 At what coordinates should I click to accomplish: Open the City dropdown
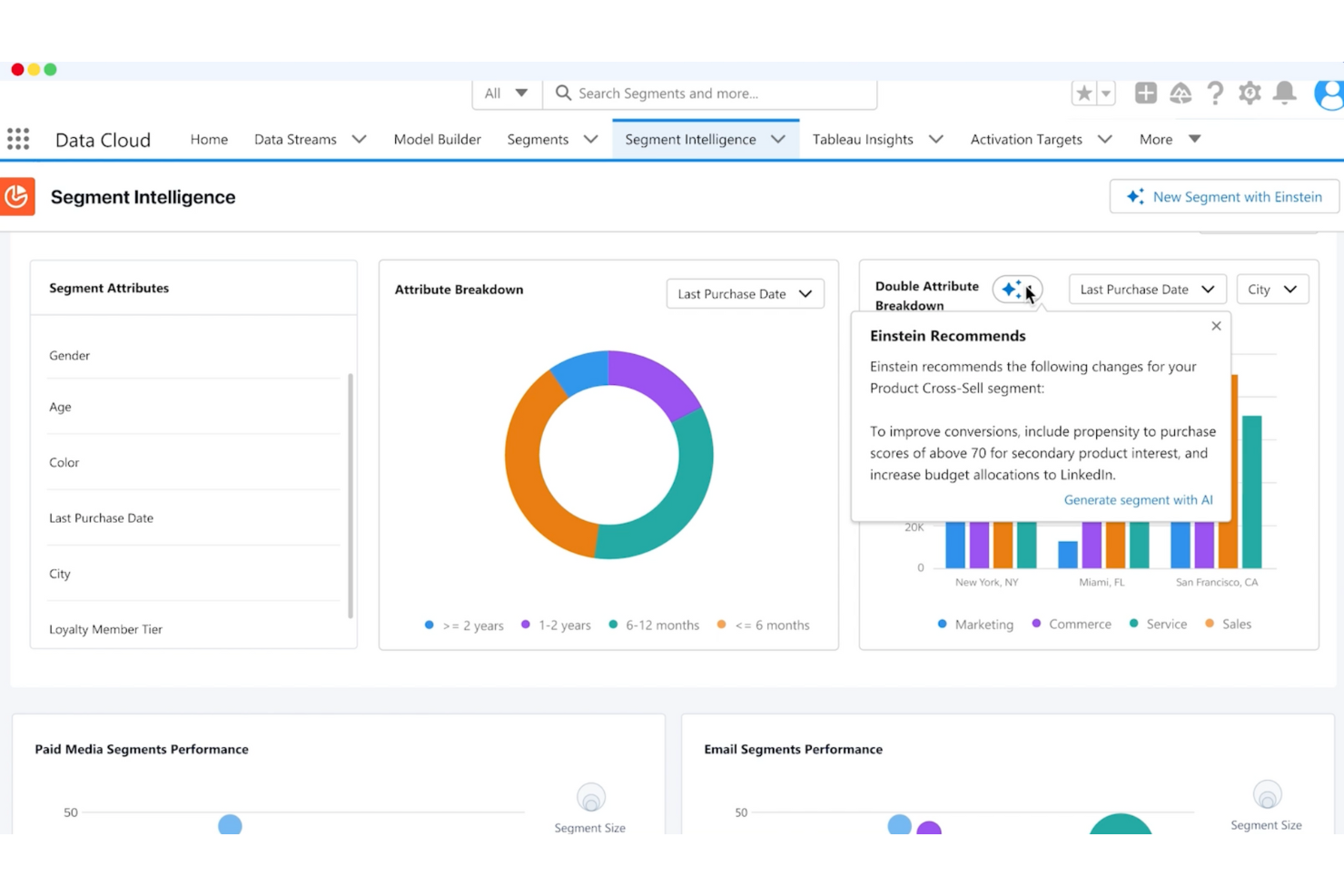[x=1271, y=289]
